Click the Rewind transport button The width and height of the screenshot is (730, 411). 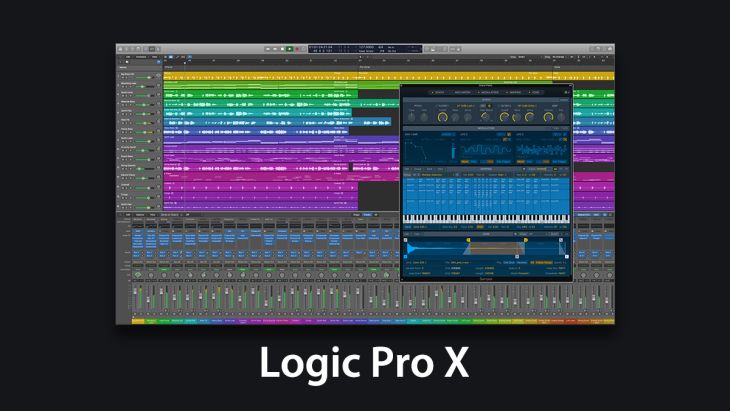click(x=268, y=48)
